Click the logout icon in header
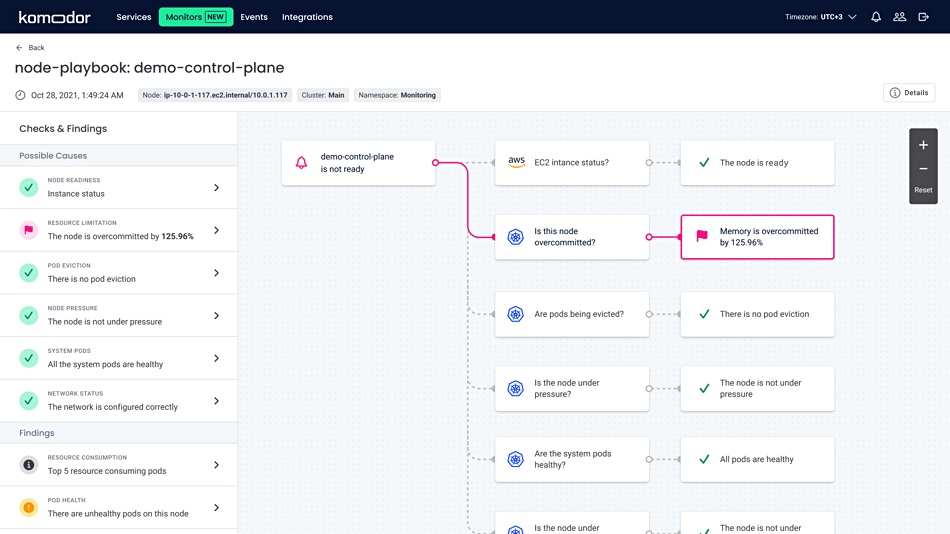This screenshot has width=950, height=534. 923,17
